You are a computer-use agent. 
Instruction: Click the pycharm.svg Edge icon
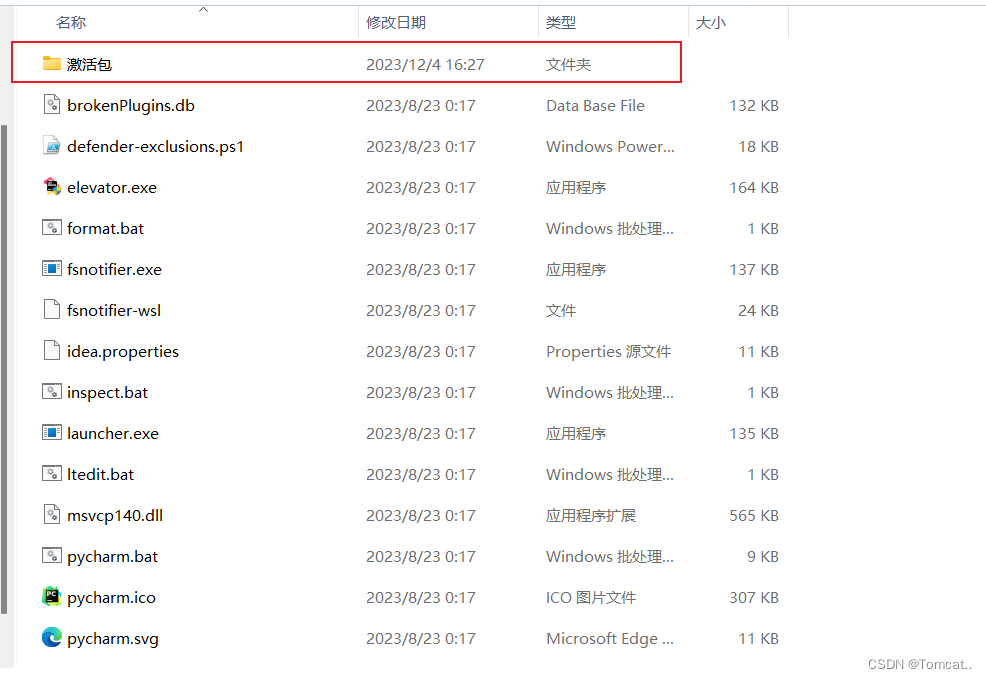pyautogui.click(x=52, y=638)
